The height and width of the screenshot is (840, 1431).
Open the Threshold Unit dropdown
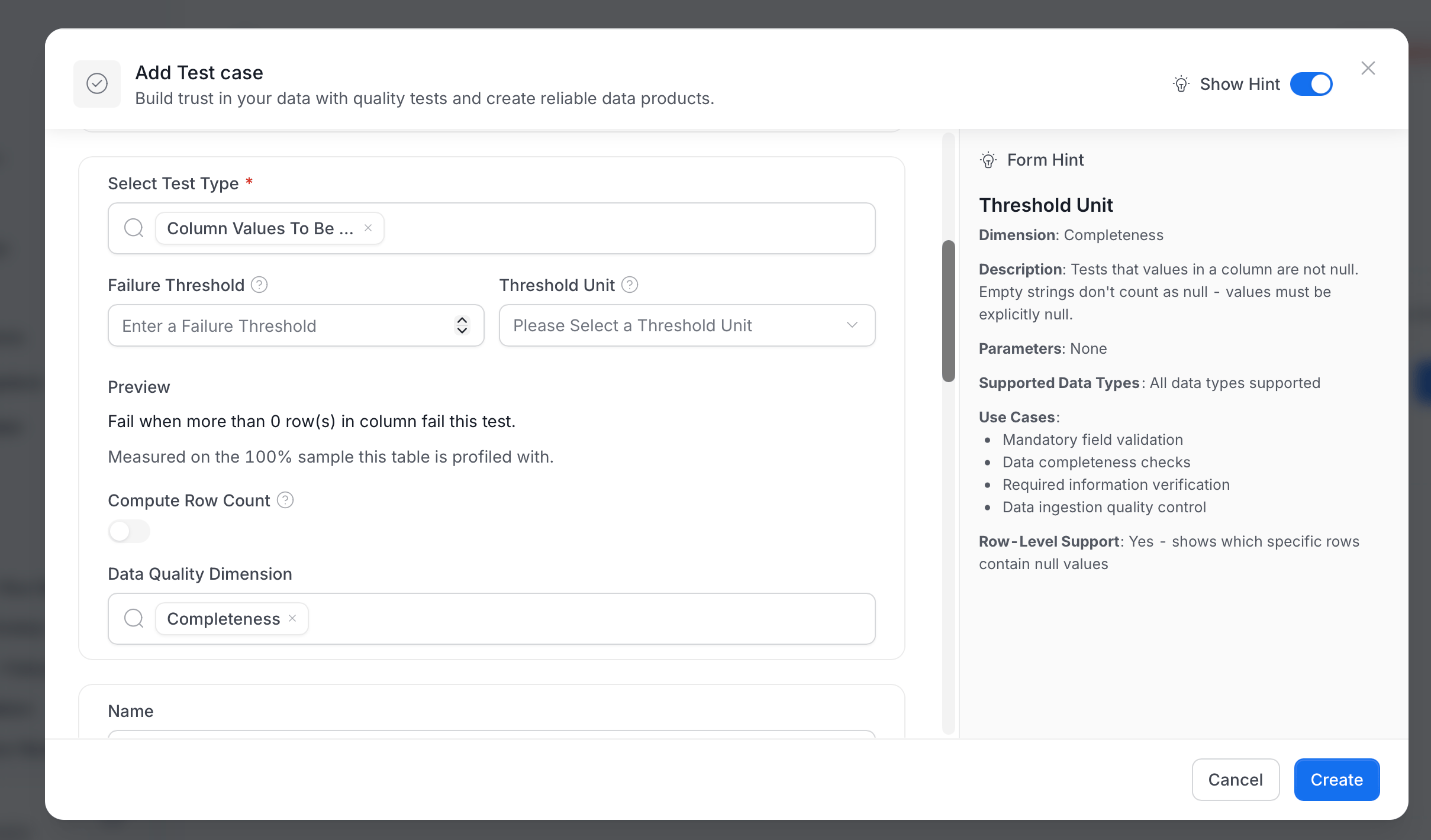687,325
